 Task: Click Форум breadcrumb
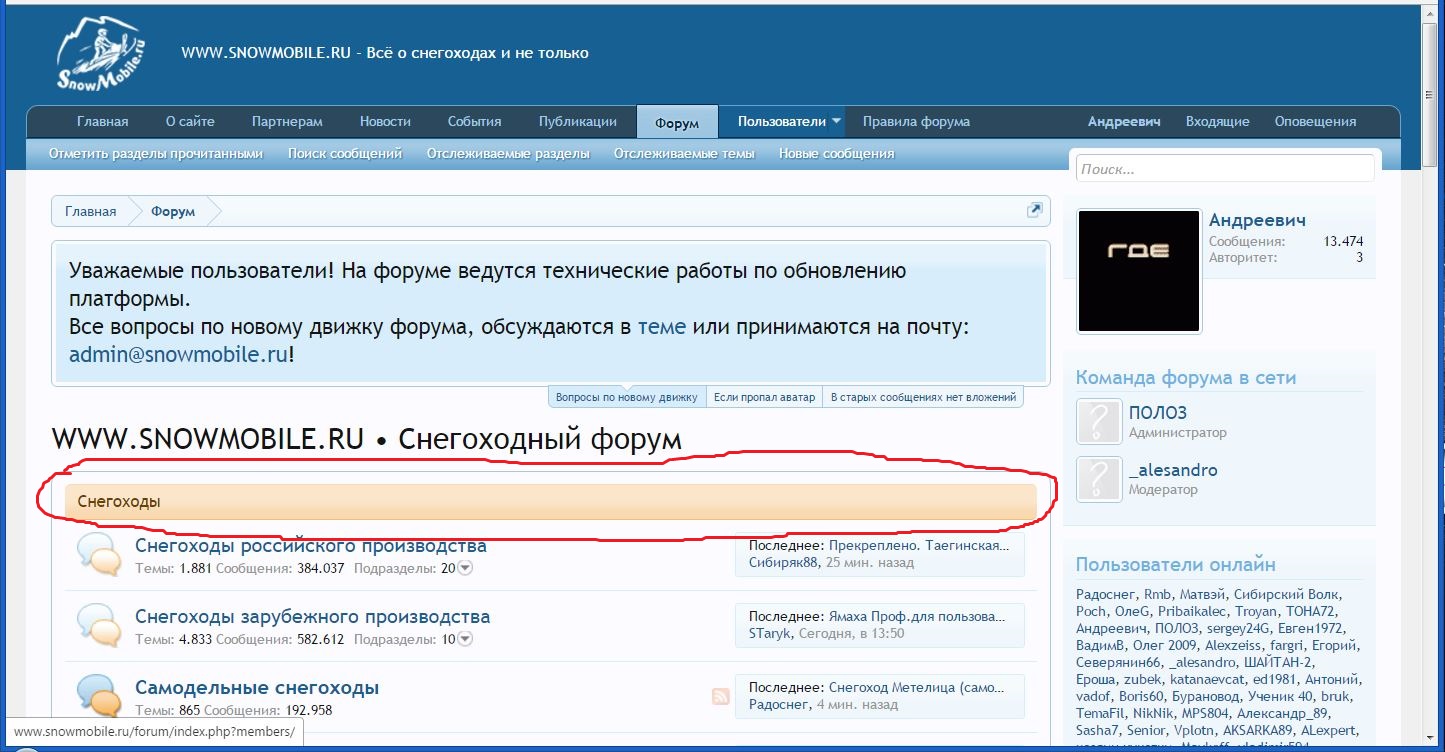point(173,211)
